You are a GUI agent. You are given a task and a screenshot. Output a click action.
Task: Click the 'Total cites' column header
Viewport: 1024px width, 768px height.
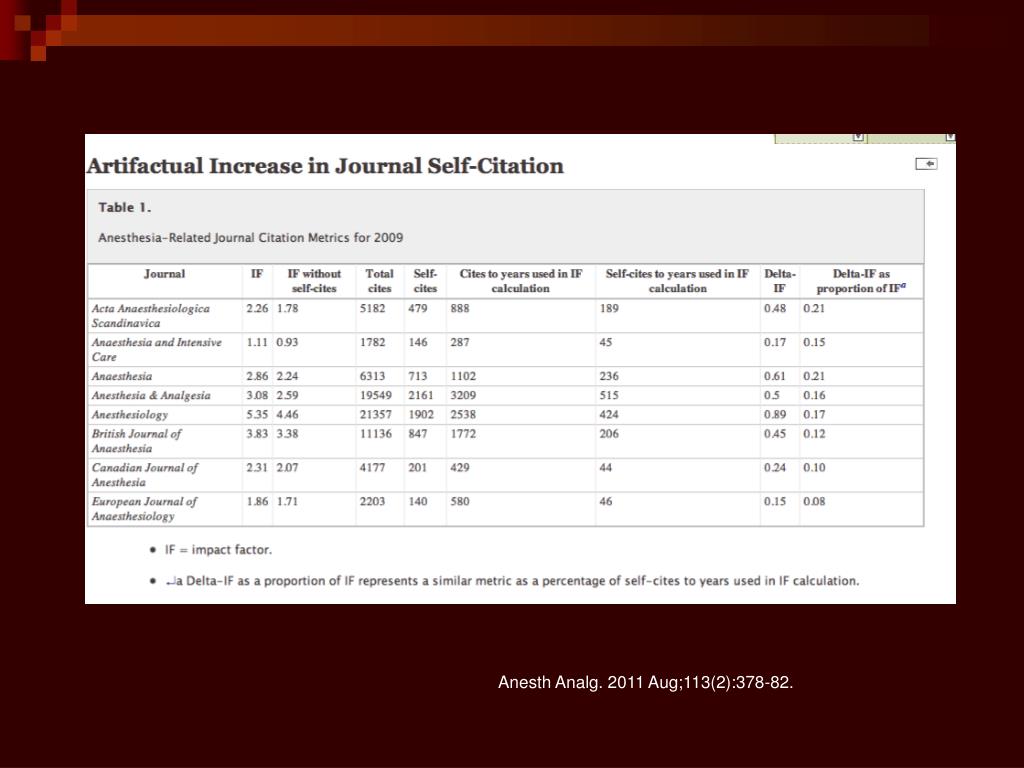point(379,281)
